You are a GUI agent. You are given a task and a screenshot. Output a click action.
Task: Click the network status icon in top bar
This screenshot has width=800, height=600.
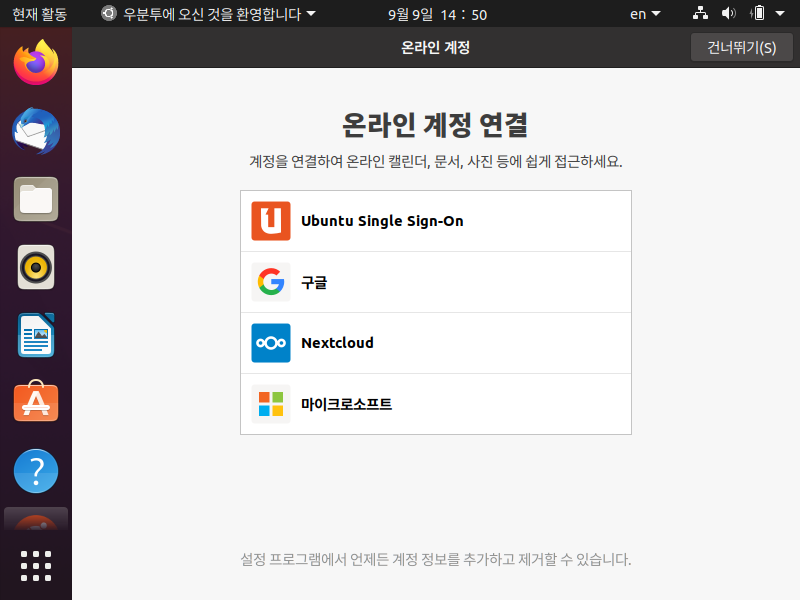click(700, 13)
